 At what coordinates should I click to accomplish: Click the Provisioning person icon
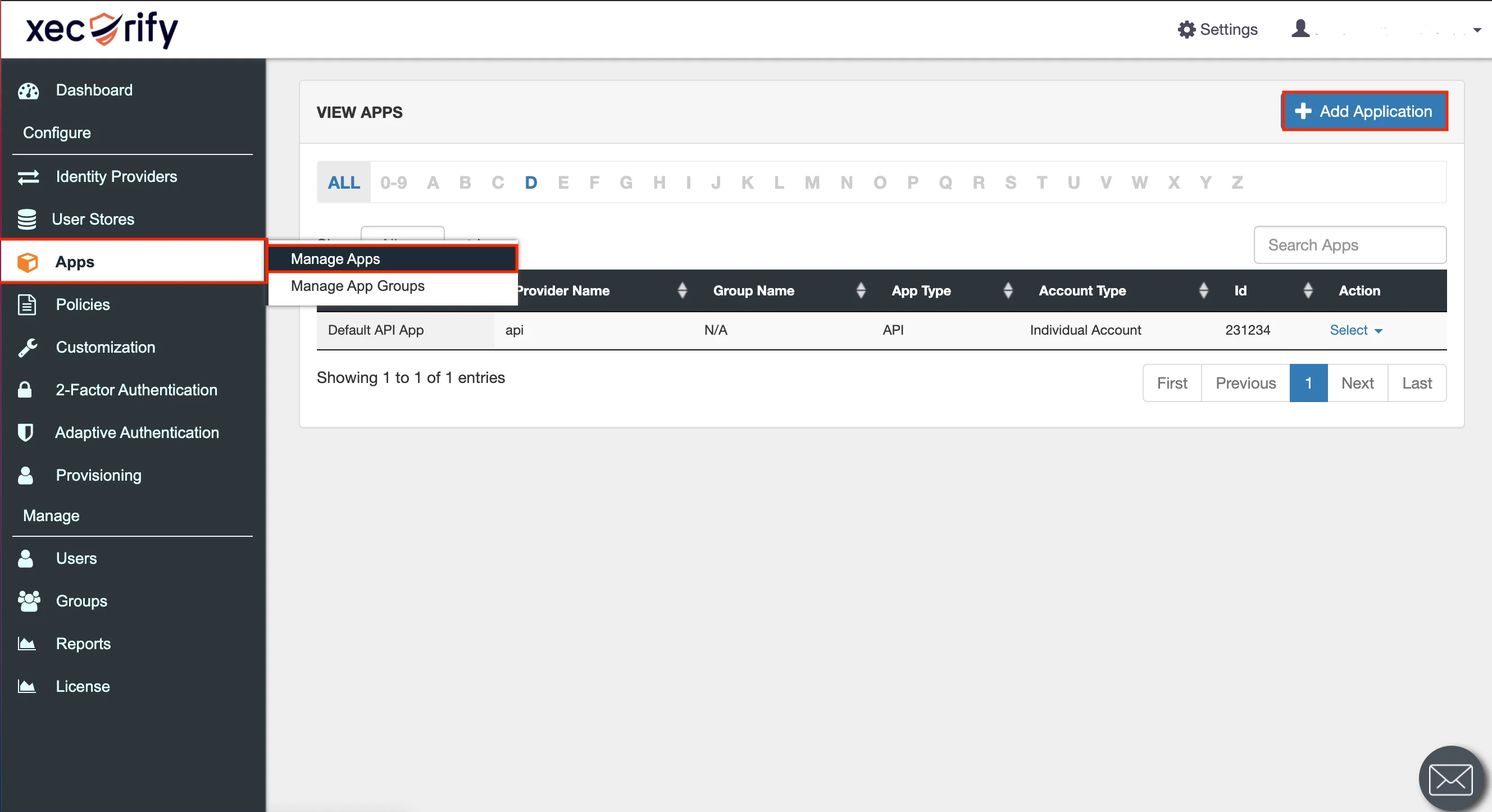click(25, 475)
